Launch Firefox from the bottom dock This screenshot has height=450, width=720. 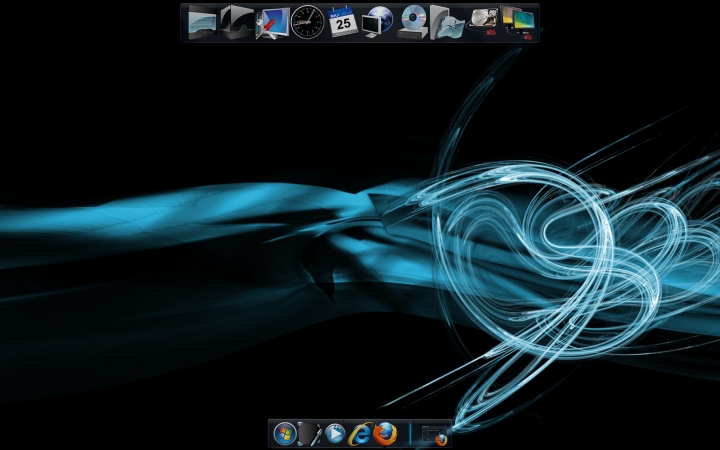click(x=385, y=434)
